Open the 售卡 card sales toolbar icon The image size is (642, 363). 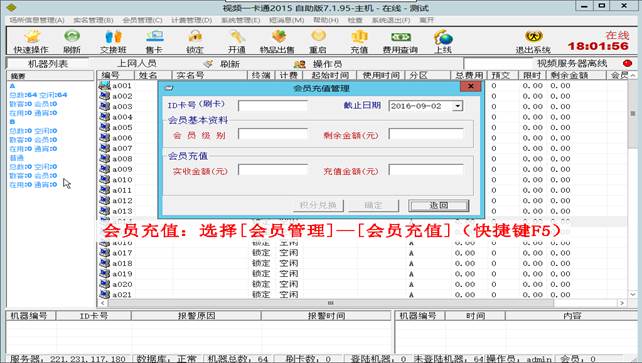click(154, 41)
